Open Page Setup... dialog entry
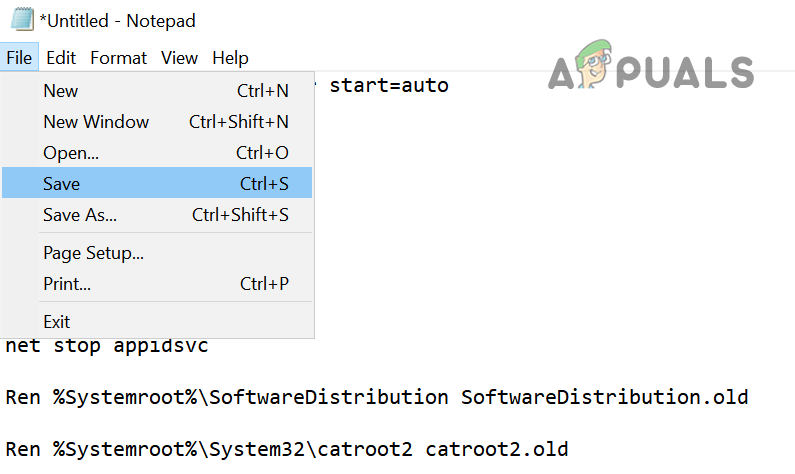Image resolution: width=795 pixels, height=474 pixels. (94, 253)
